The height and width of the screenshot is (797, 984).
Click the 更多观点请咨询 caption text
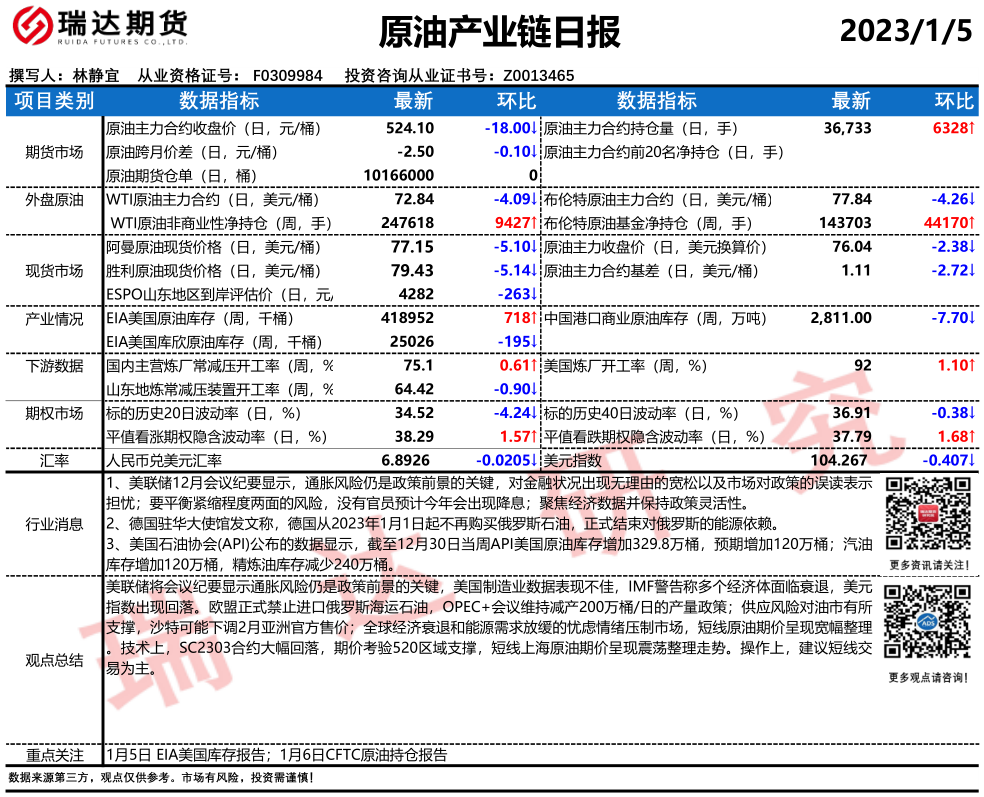click(x=926, y=679)
